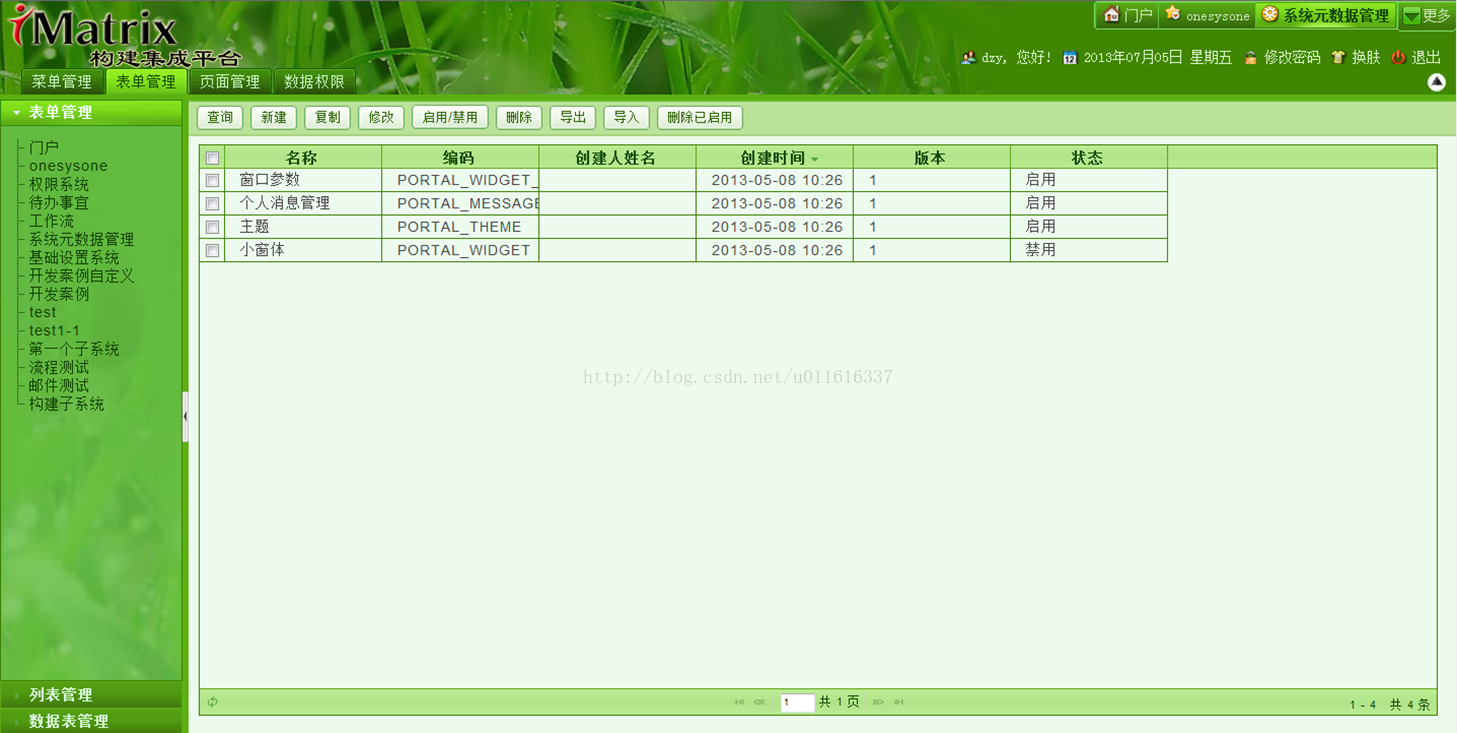Check the 主题 row checkbox
Image resolution: width=1457 pixels, height=733 pixels.
212,227
